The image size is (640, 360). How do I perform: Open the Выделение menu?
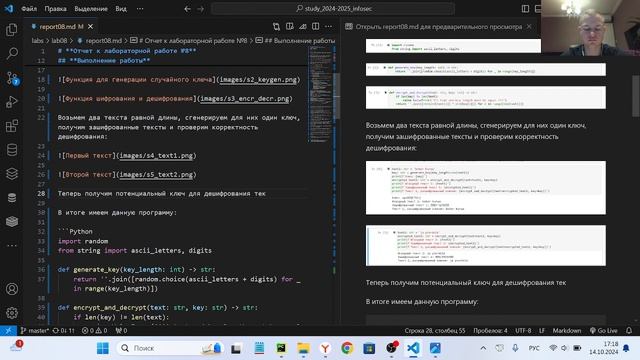[91, 9]
